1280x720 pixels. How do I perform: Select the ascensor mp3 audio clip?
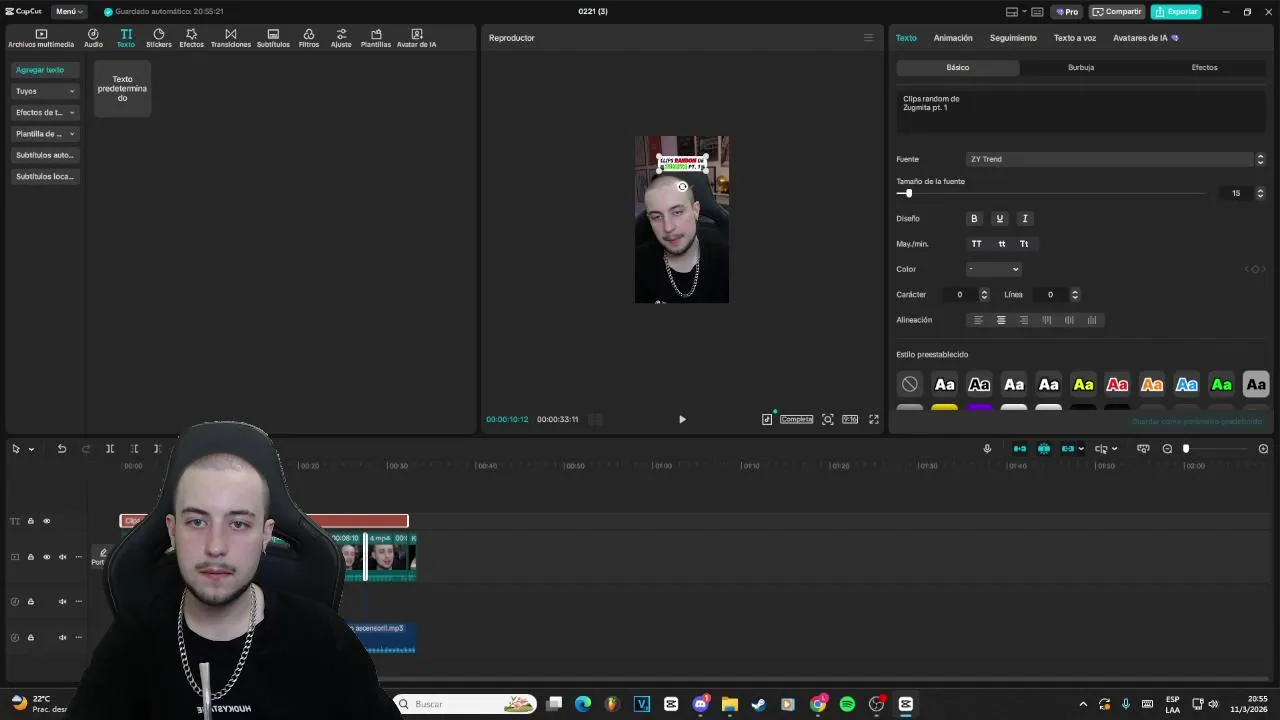tap(380, 637)
